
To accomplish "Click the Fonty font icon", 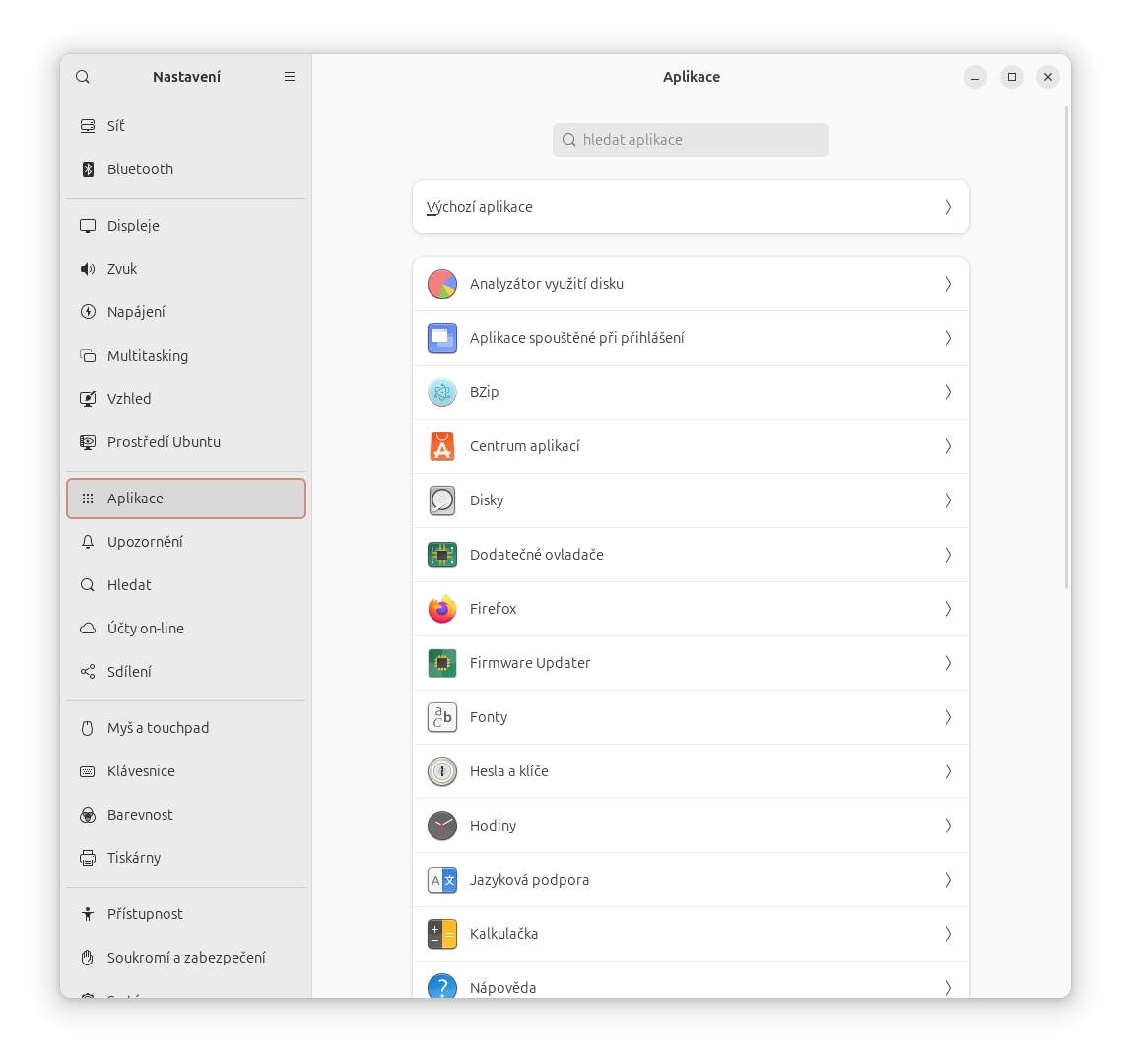I will 442,717.
